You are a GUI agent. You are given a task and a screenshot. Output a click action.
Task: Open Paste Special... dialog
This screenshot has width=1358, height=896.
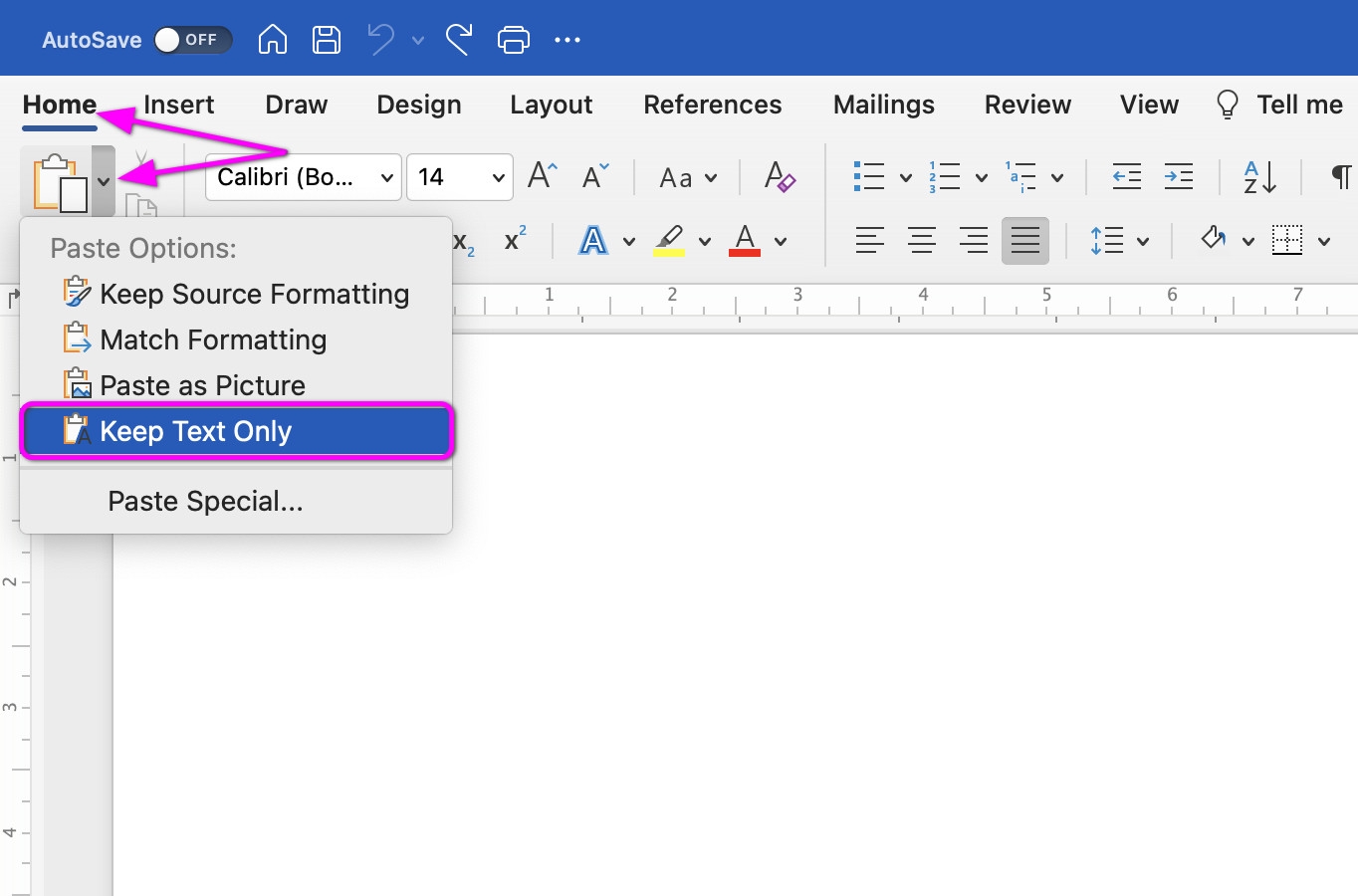205,501
